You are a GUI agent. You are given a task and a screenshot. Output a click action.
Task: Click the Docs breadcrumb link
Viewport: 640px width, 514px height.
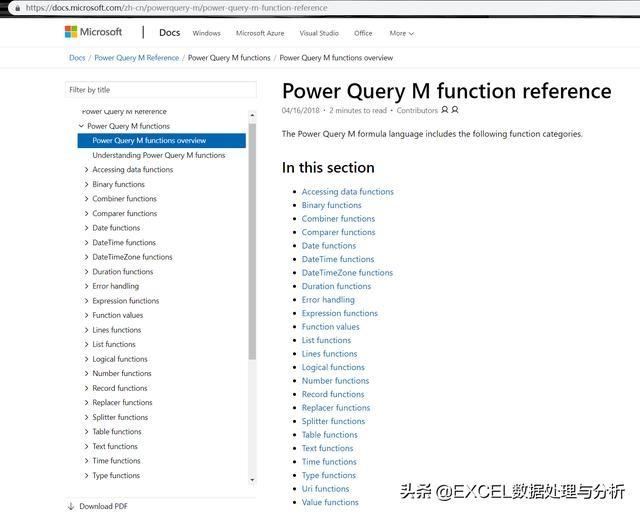tap(77, 58)
